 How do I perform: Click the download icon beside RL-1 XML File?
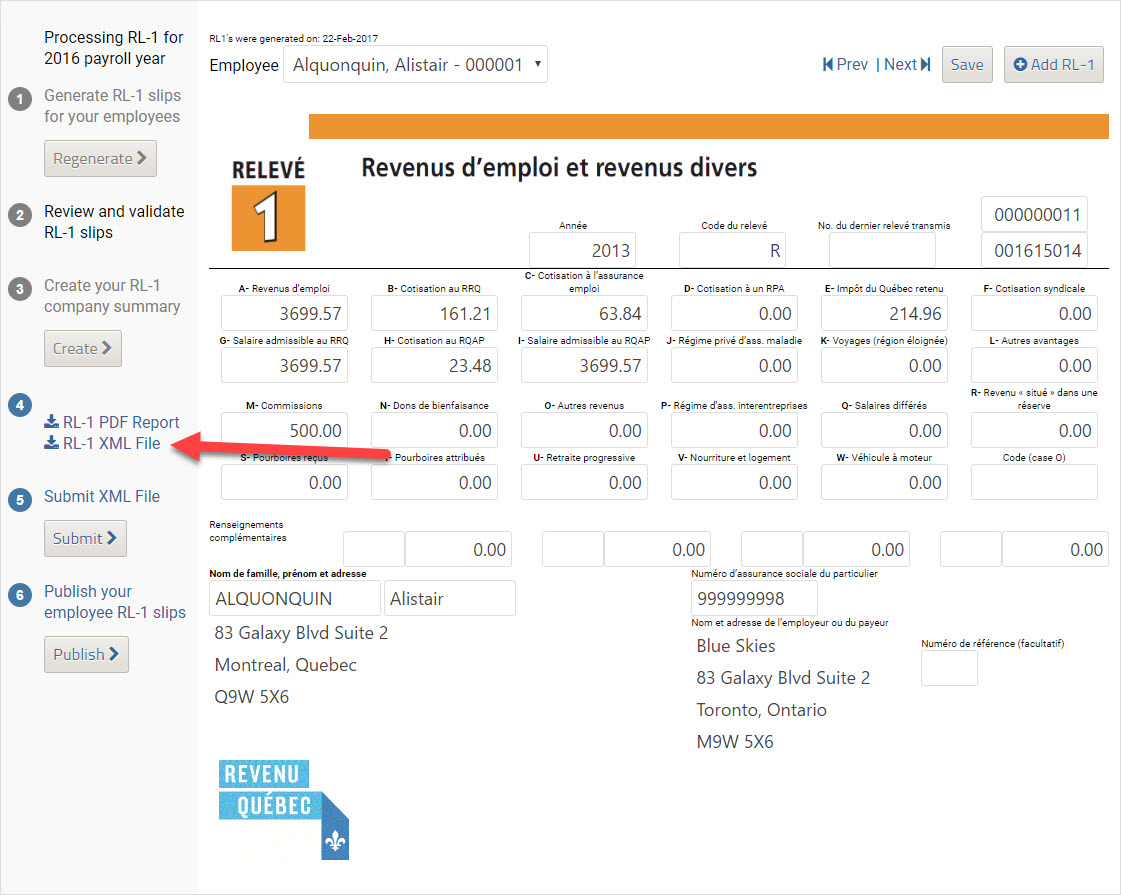click(x=51, y=443)
